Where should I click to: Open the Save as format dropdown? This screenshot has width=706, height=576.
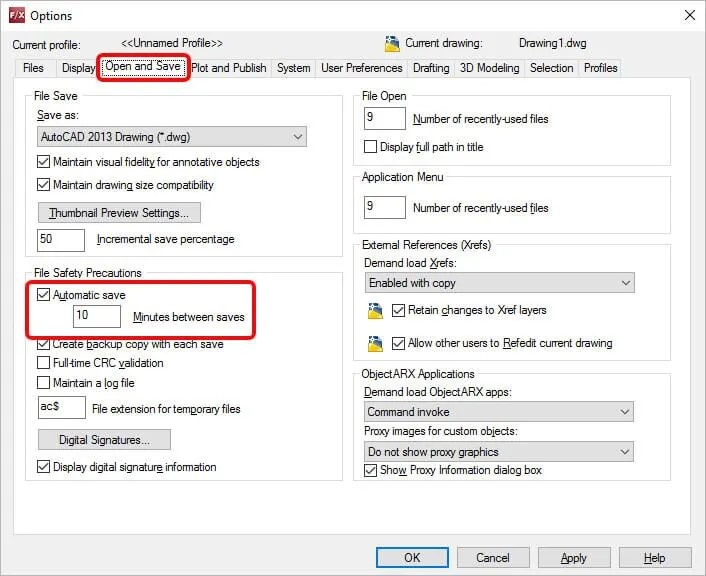pyautogui.click(x=172, y=136)
